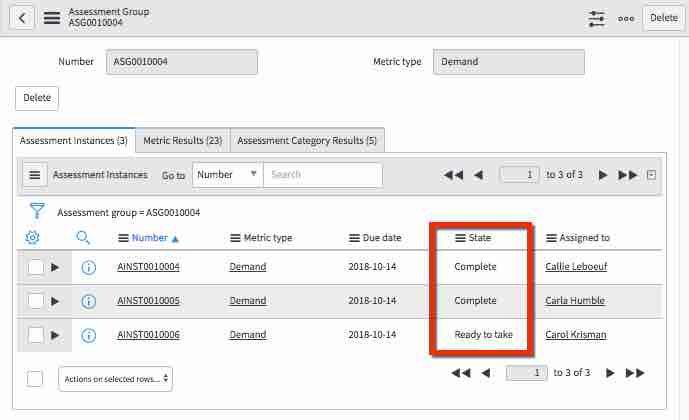This screenshot has width=689, height=420.
Task: Toggle the select-all checkbox below the list
Action: tap(35, 378)
